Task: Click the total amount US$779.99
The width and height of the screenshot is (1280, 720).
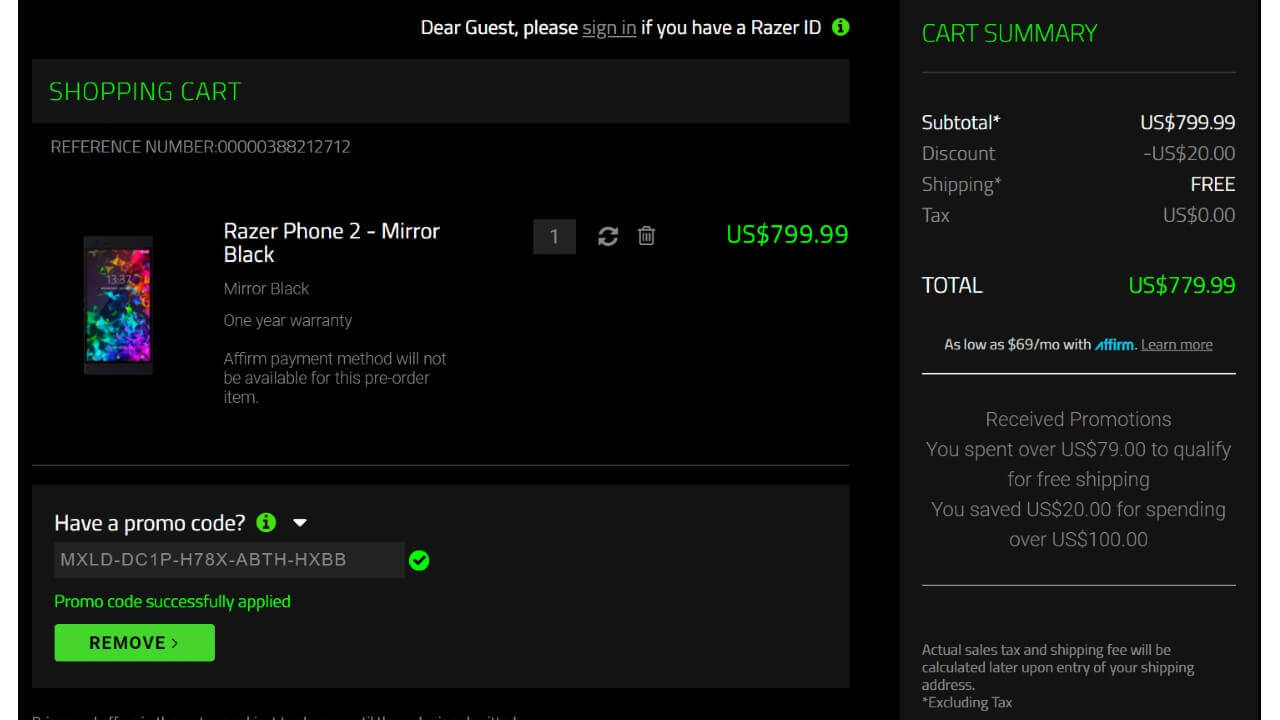Action: pos(1181,285)
